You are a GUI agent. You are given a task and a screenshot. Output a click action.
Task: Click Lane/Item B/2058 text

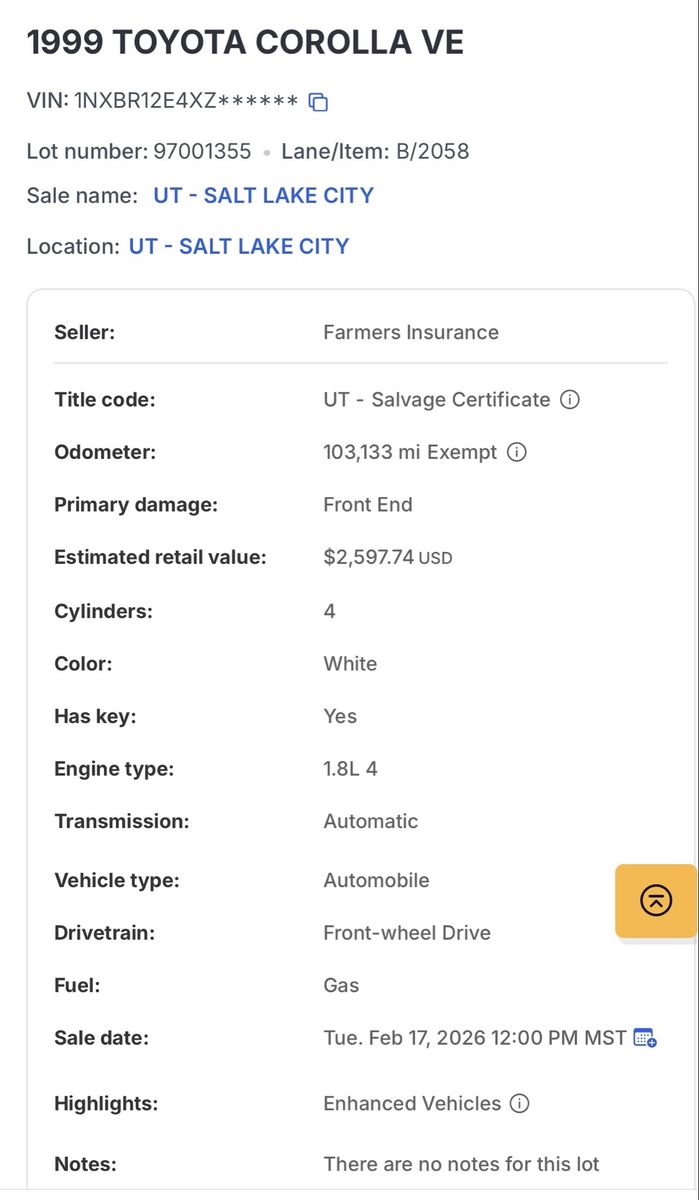click(375, 152)
